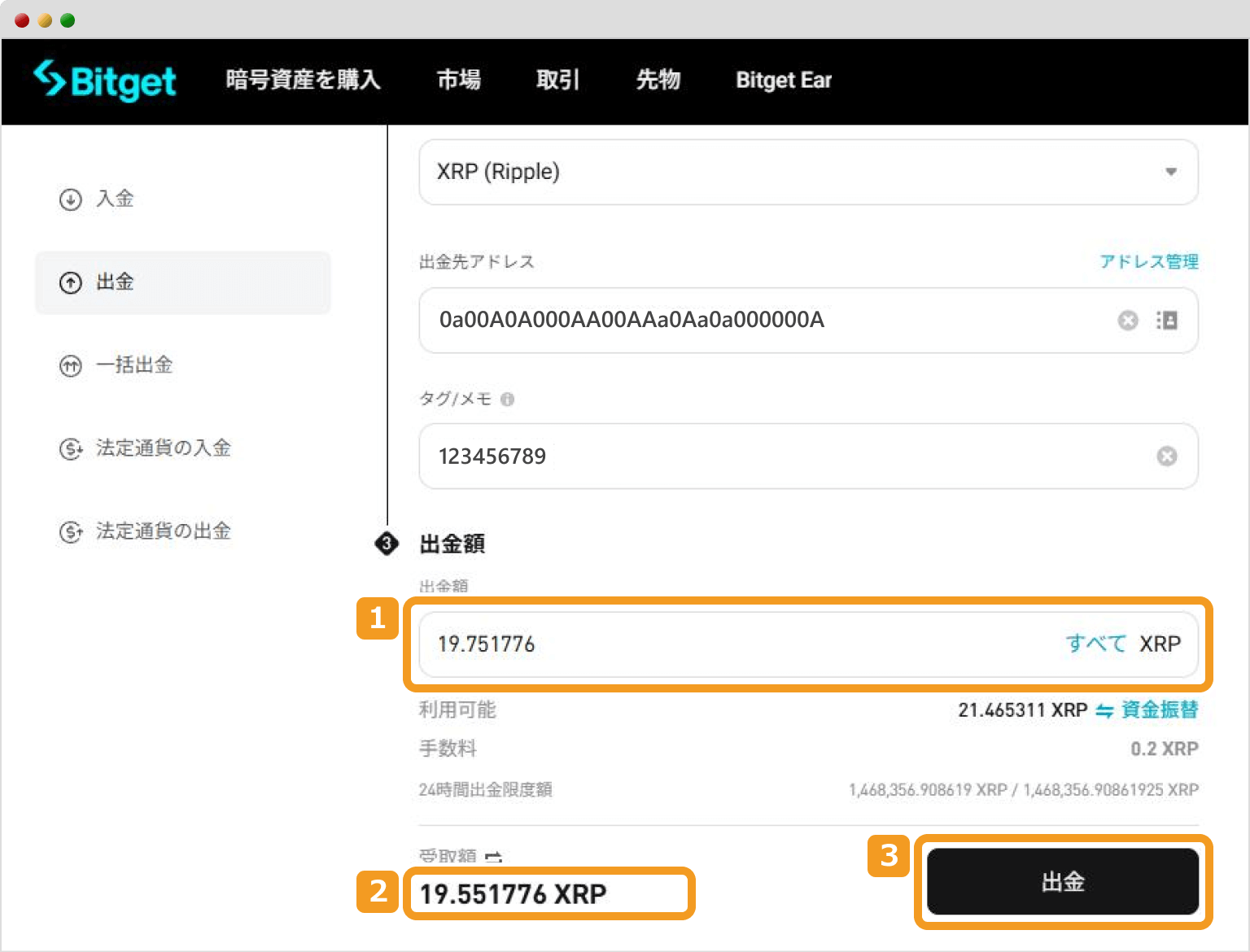Image resolution: width=1250 pixels, height=952 pixels.
Task: Select the 入金 deposit icon in sidebar
Action: click(70, 199)
